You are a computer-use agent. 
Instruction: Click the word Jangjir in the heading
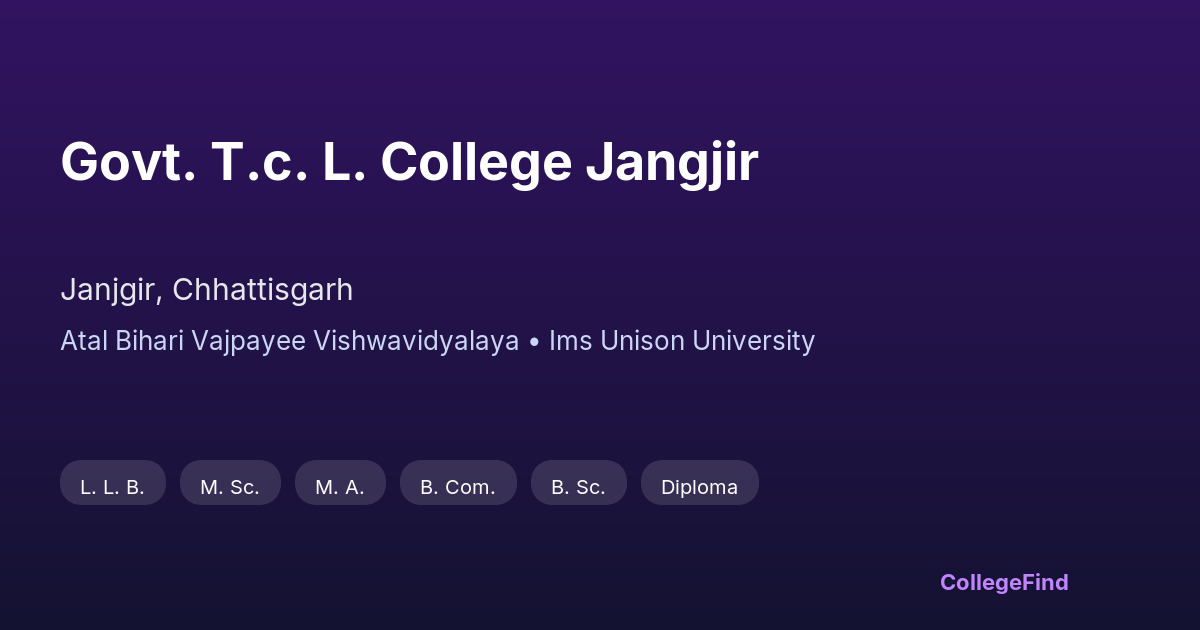(672, 162)
